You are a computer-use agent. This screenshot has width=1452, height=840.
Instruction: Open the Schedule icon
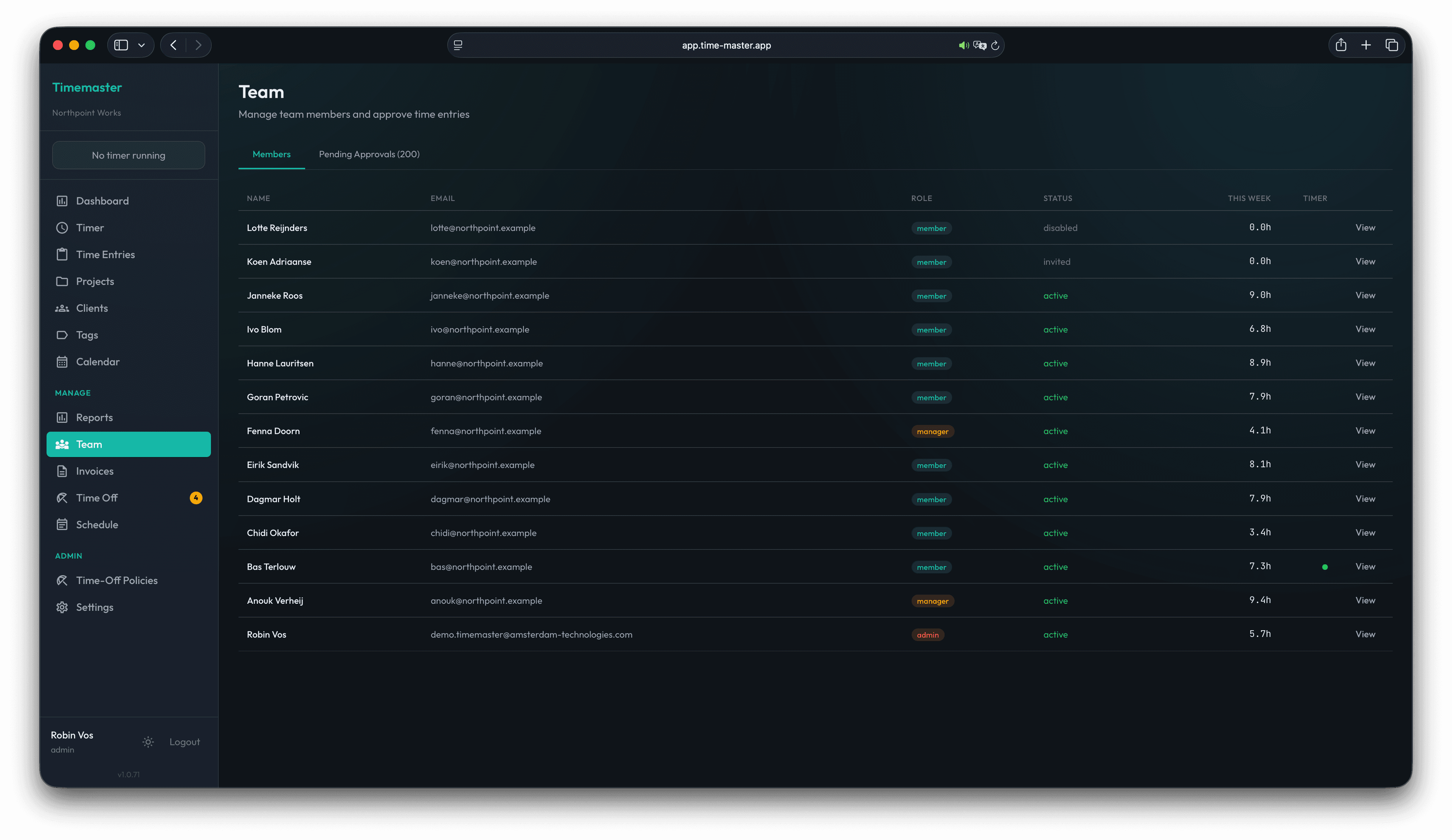[62, 524]
